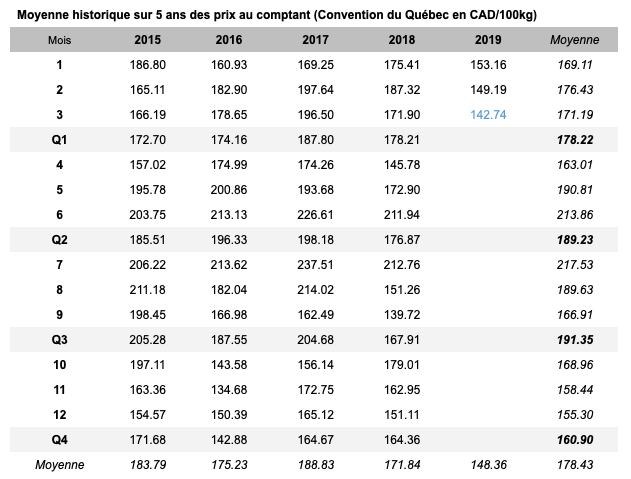The image size is (631, 479).
Task: Open the blue 142.74 value
Action: pos(488,115)
